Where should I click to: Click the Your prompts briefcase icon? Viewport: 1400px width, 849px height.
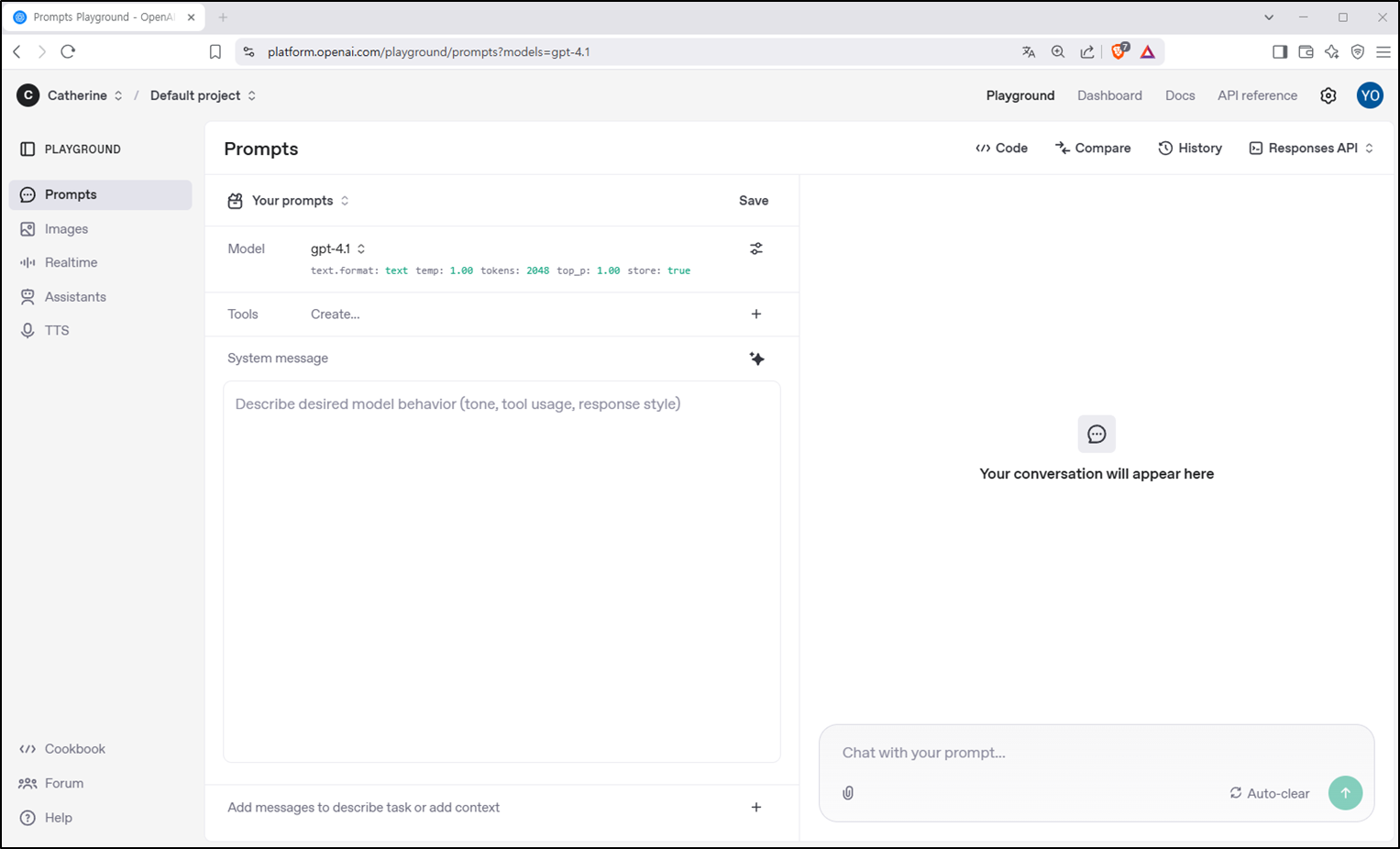pyautogui.click(x=235, y=201)
